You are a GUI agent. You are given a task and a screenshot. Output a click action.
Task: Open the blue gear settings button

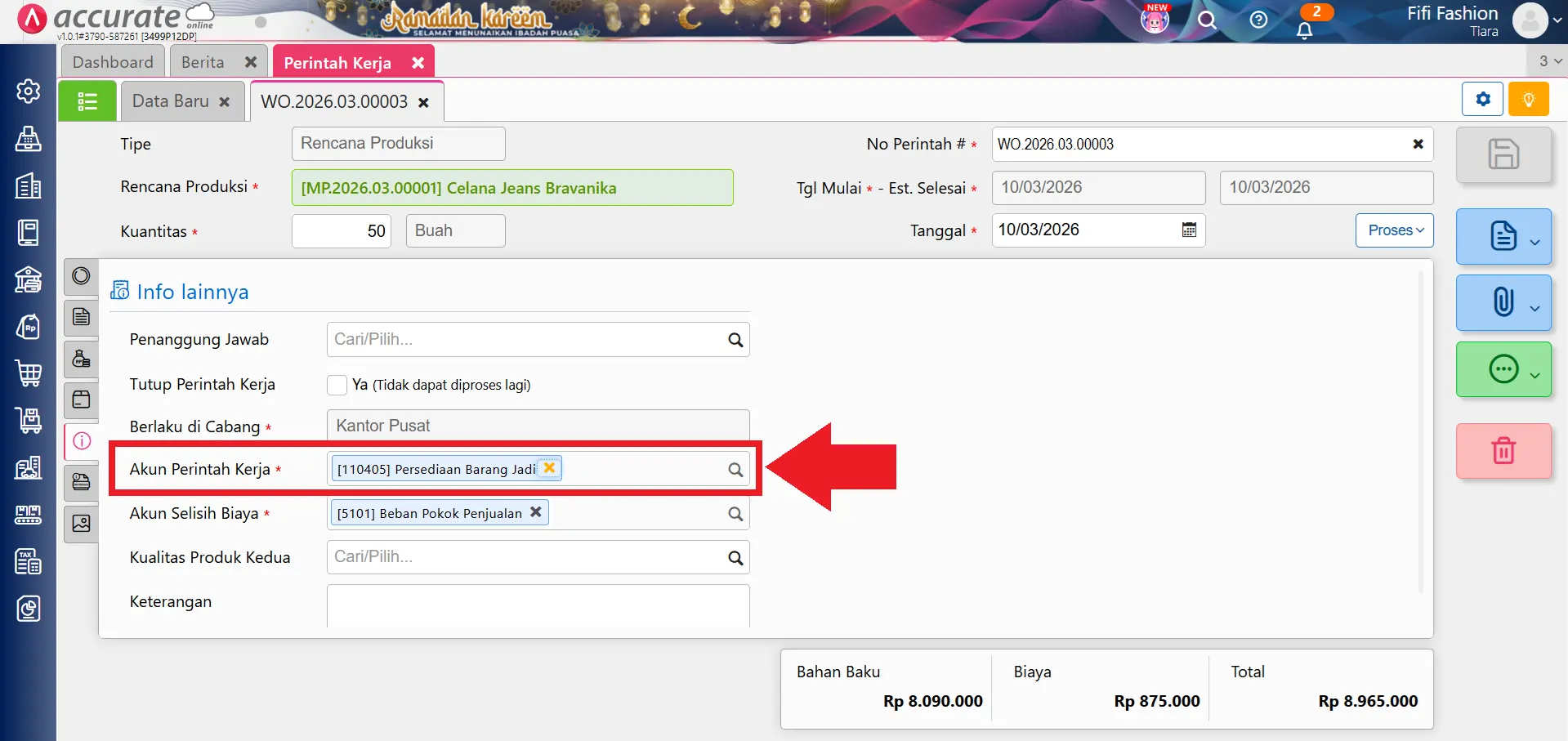(1482, 100)
